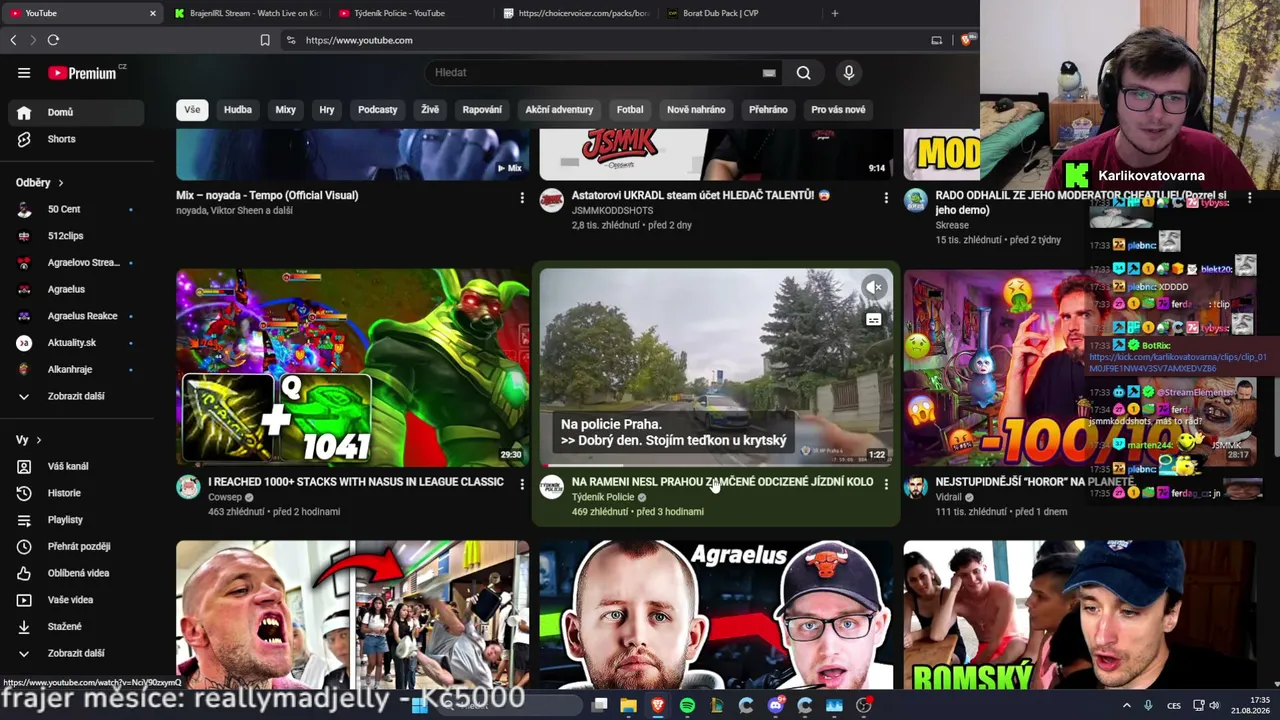
Task: Open the YouTube hamburger guide menu
Action: pyautogui.click(x=24, y=73)
